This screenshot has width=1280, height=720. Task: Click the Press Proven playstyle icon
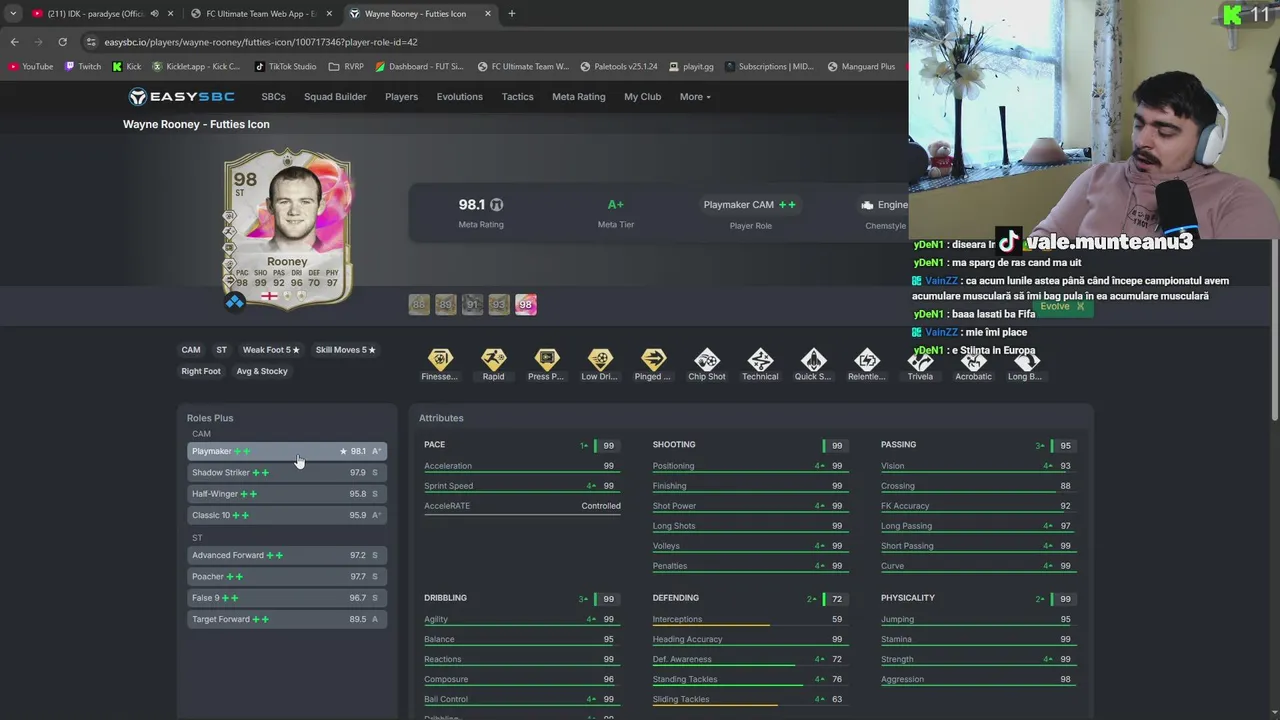click(x=546, y=359)
